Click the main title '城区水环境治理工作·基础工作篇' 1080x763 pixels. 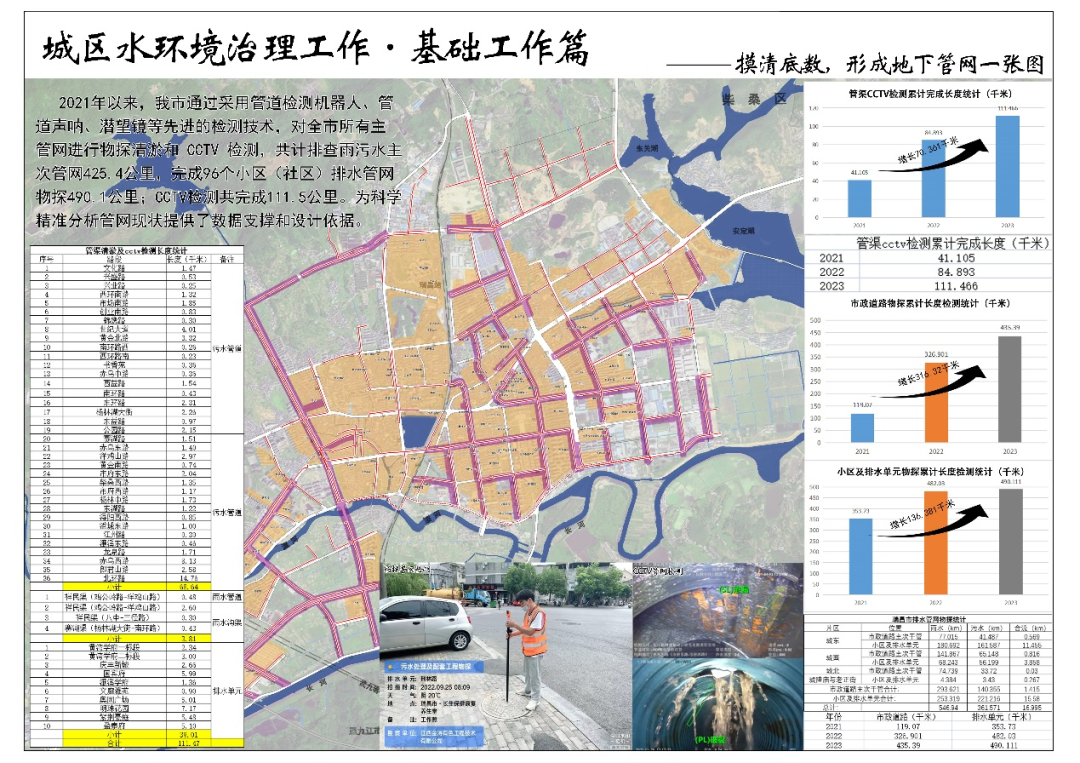tap(316, 48)
